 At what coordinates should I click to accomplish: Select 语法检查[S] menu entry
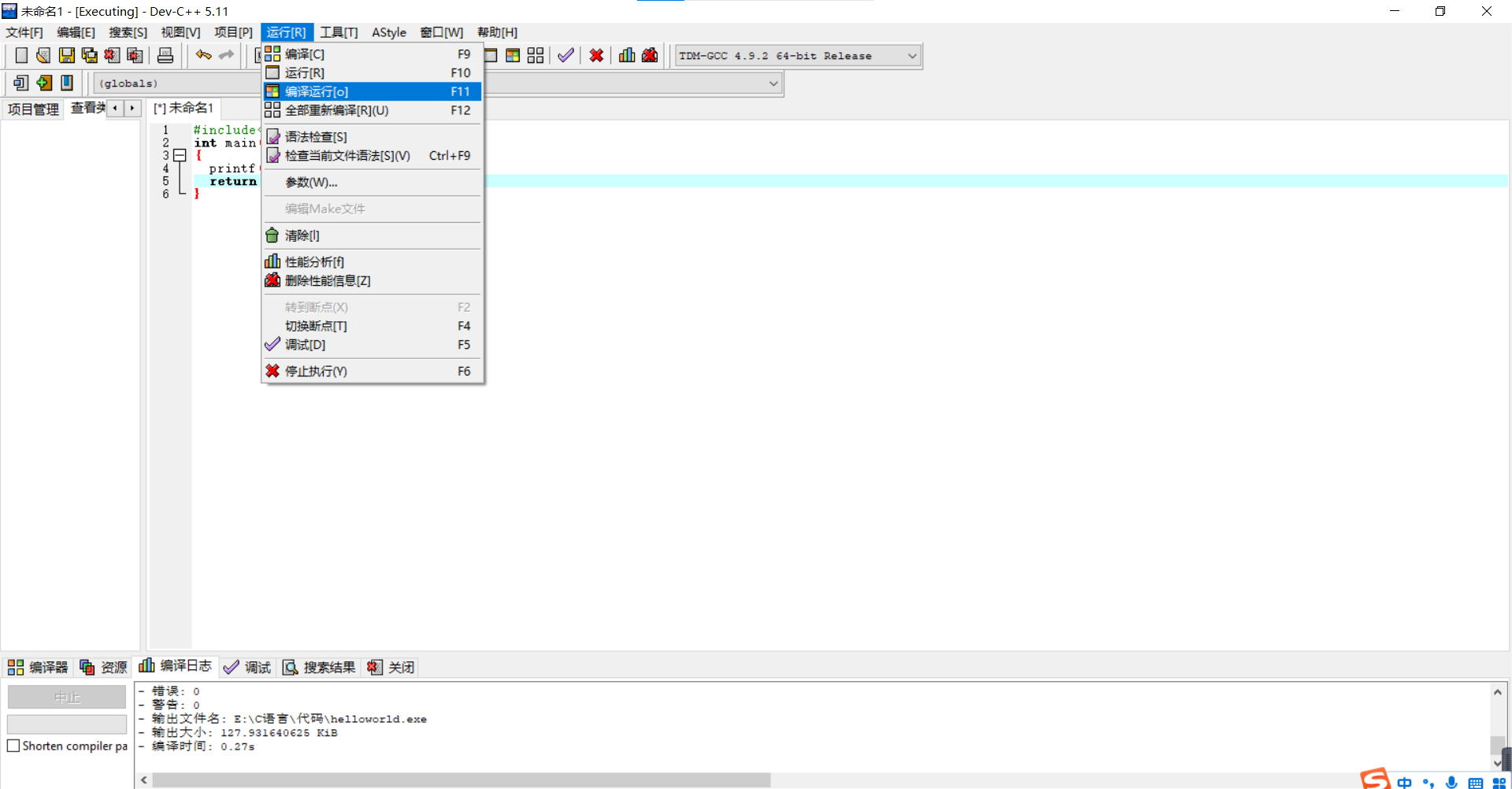click(x=372, y=137)
